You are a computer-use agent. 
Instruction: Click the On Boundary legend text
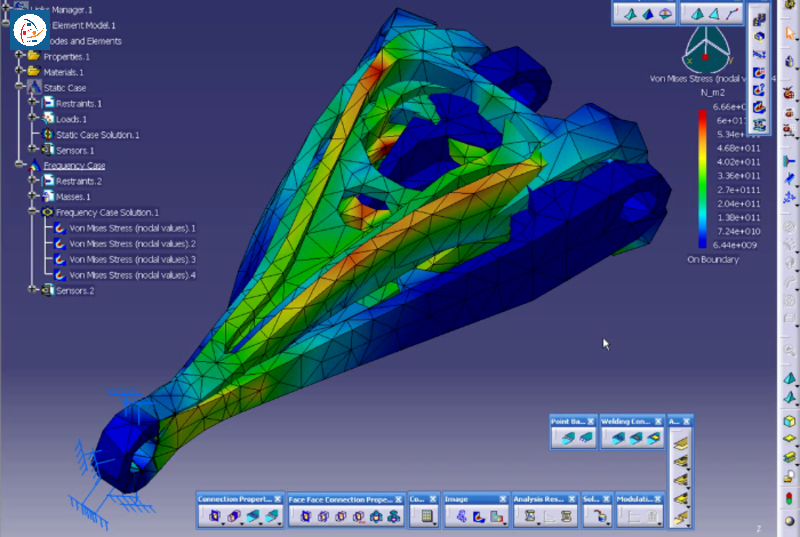click(713, 260)
